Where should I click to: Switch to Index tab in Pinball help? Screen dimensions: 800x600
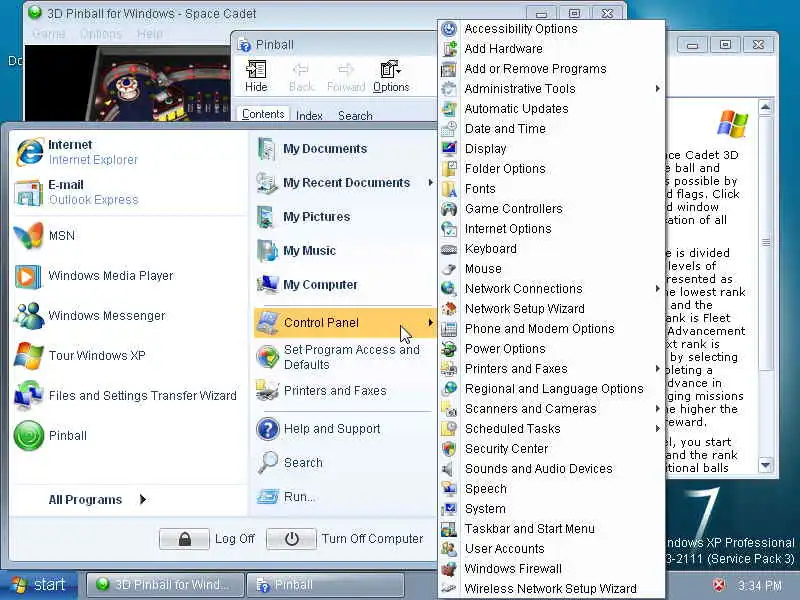pos(309,116)
